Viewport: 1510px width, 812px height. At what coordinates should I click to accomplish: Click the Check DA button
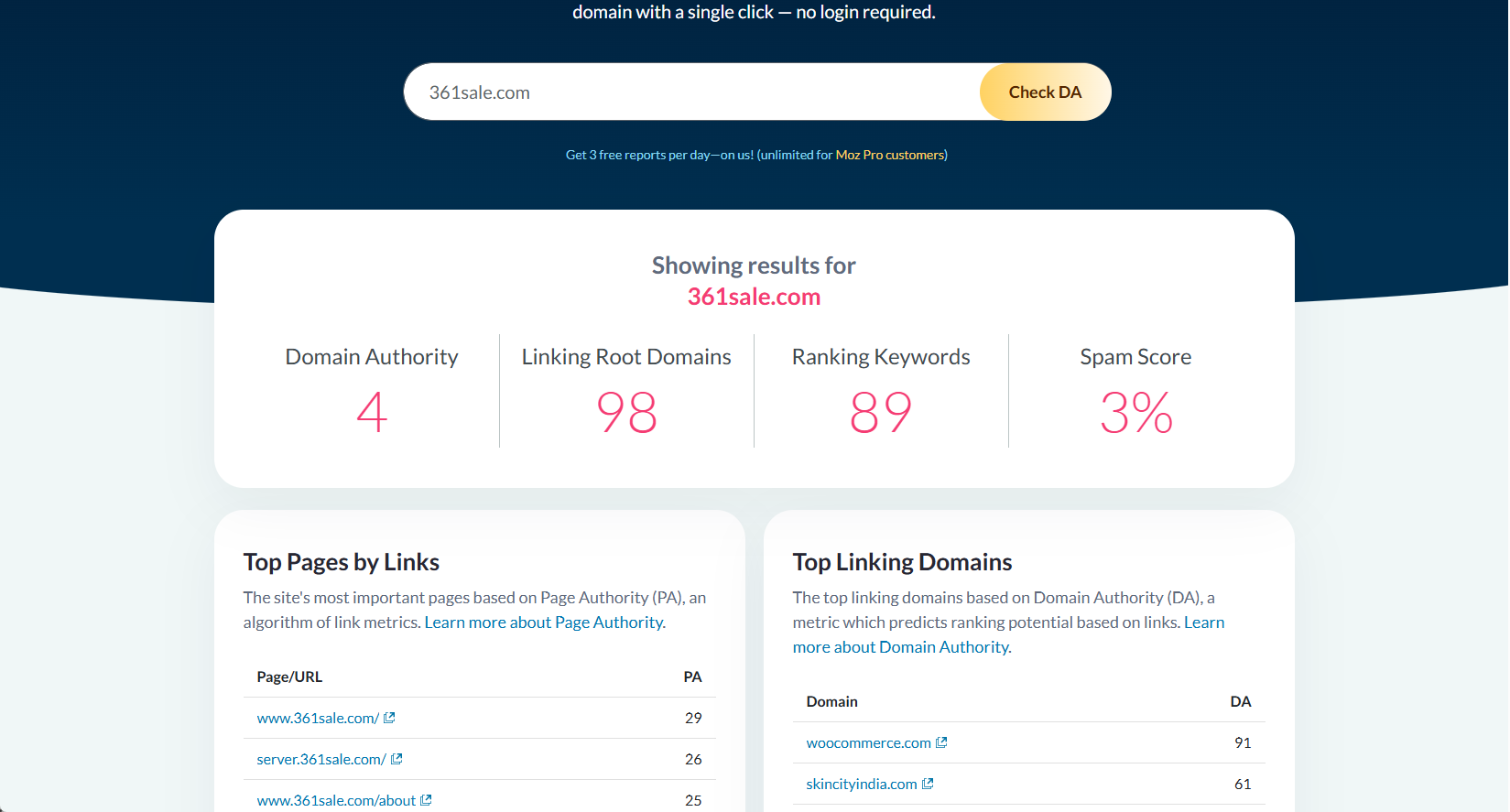tap(1044, 92)
